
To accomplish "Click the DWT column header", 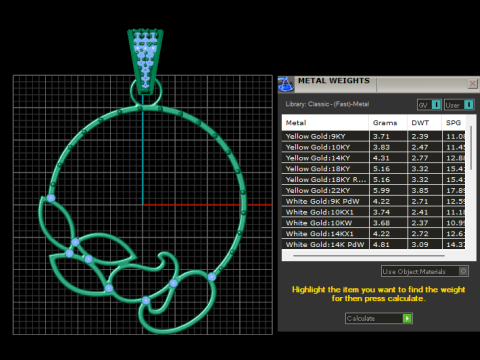I will 424,123.
